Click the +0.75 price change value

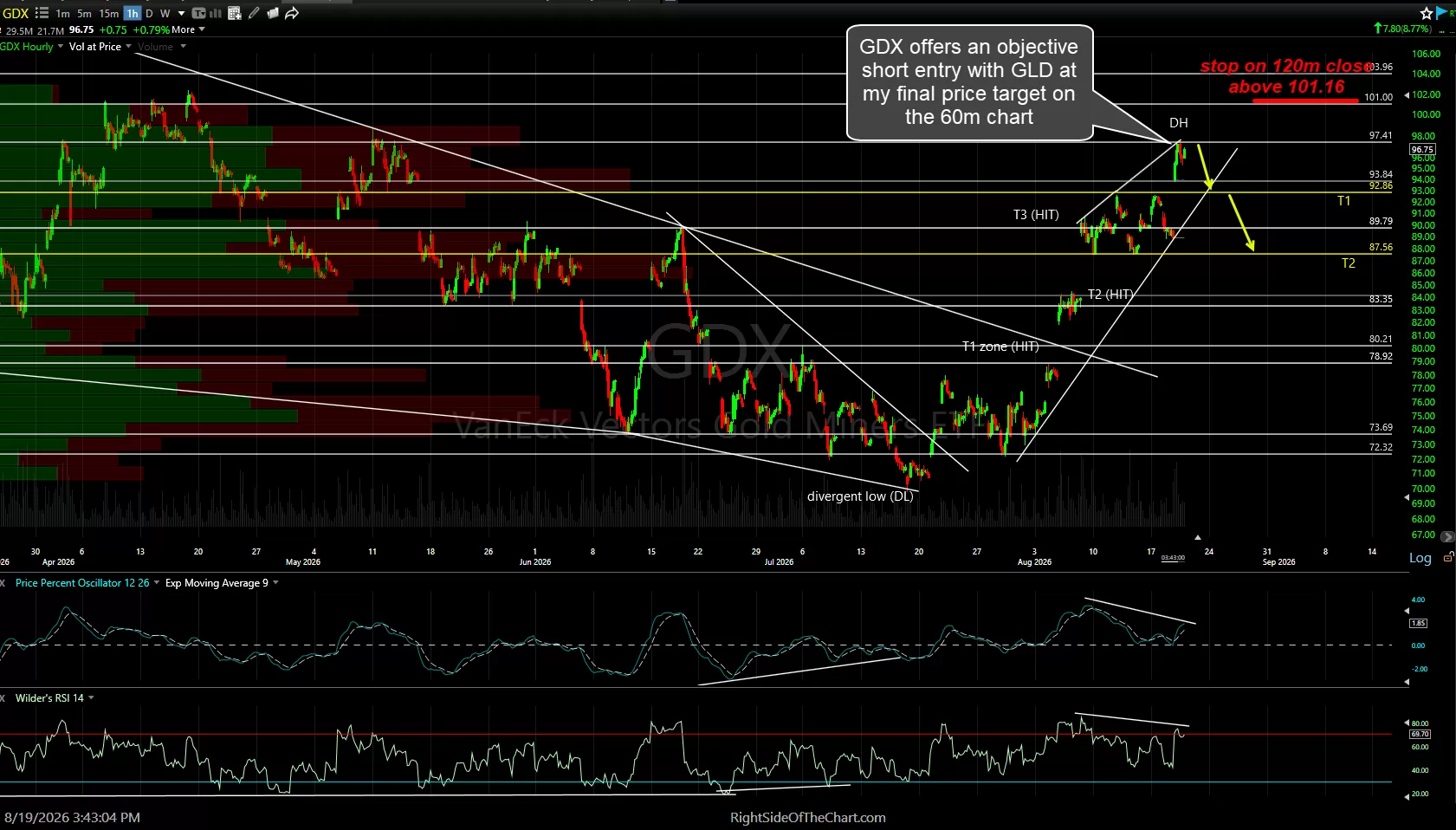(x=113, y=29)
